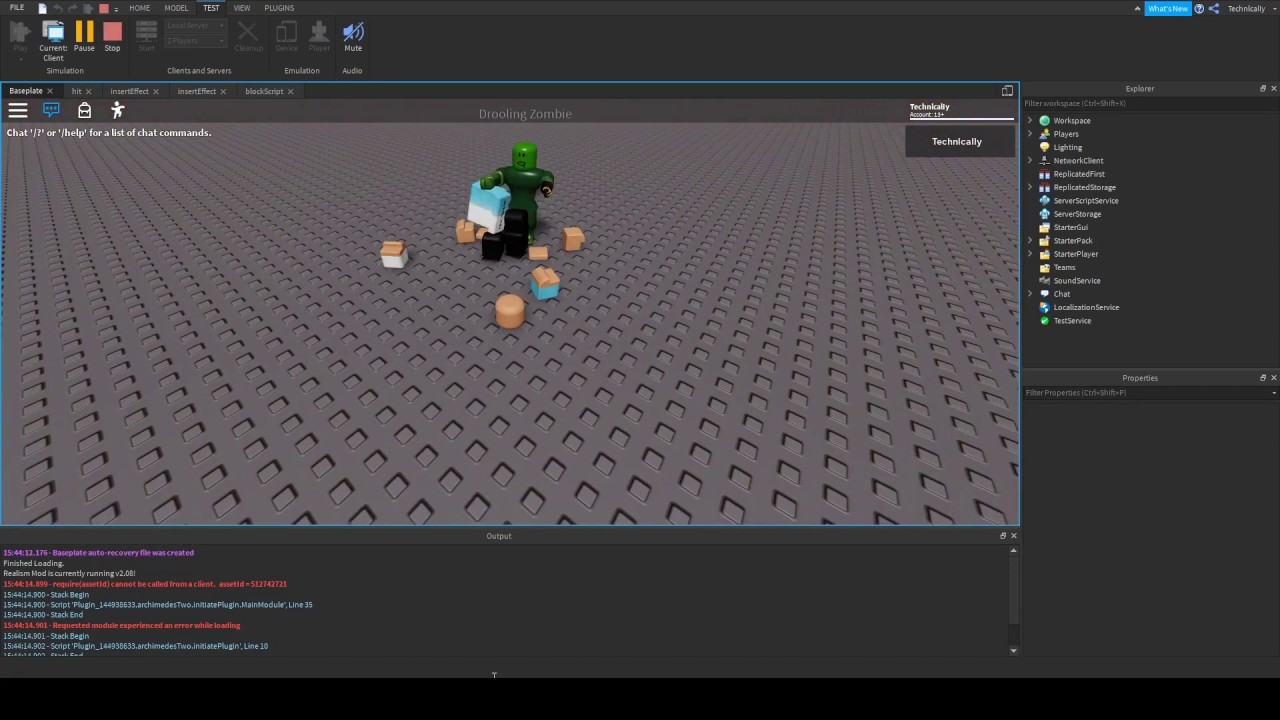
Task: Switch to the VIEW ribbon tab
Action: (242, 8)
